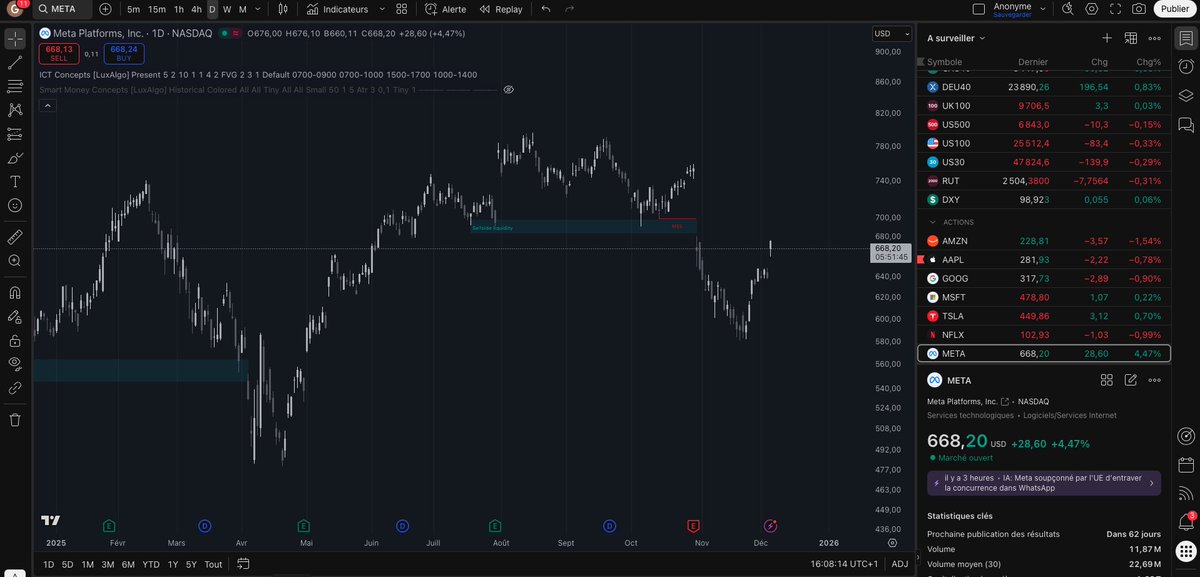Open the dropdown next to Indicateurs
The height and width of the screenshot is (577, 1200).
(381, 9)
